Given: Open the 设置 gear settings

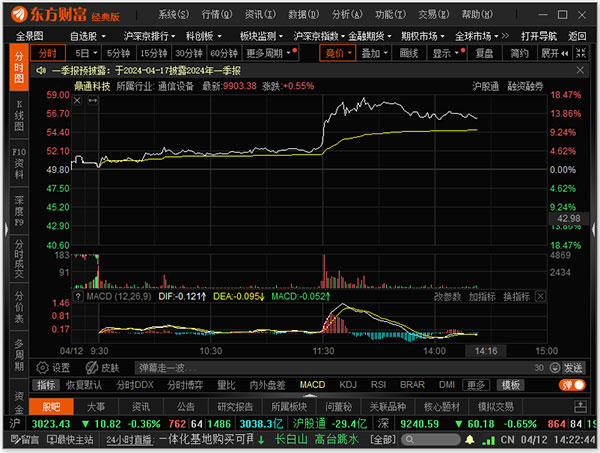Looking at the screenshot, I should [53, 368].
